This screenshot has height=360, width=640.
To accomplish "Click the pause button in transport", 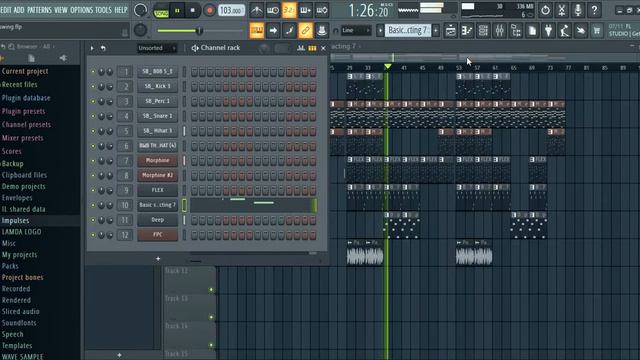I will pyautogui.click(x=177, y=11).
